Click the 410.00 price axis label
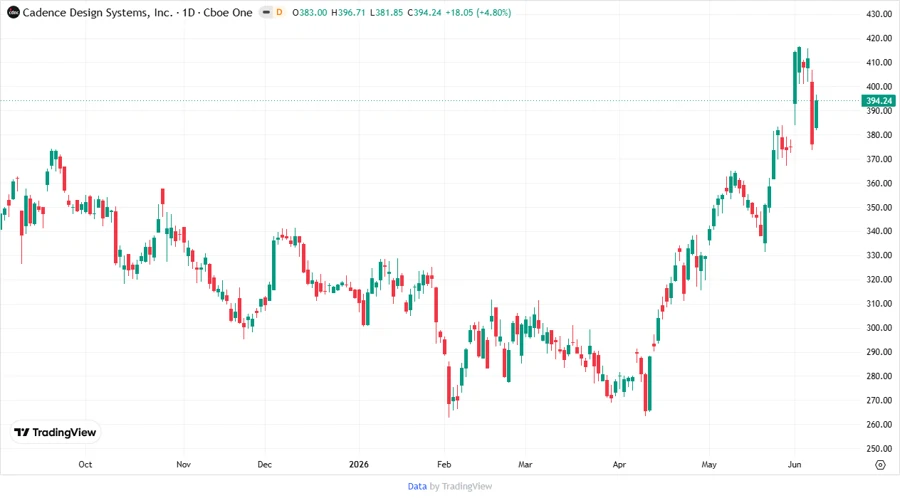This screenshot has width=900, height=498. (879, 62)
